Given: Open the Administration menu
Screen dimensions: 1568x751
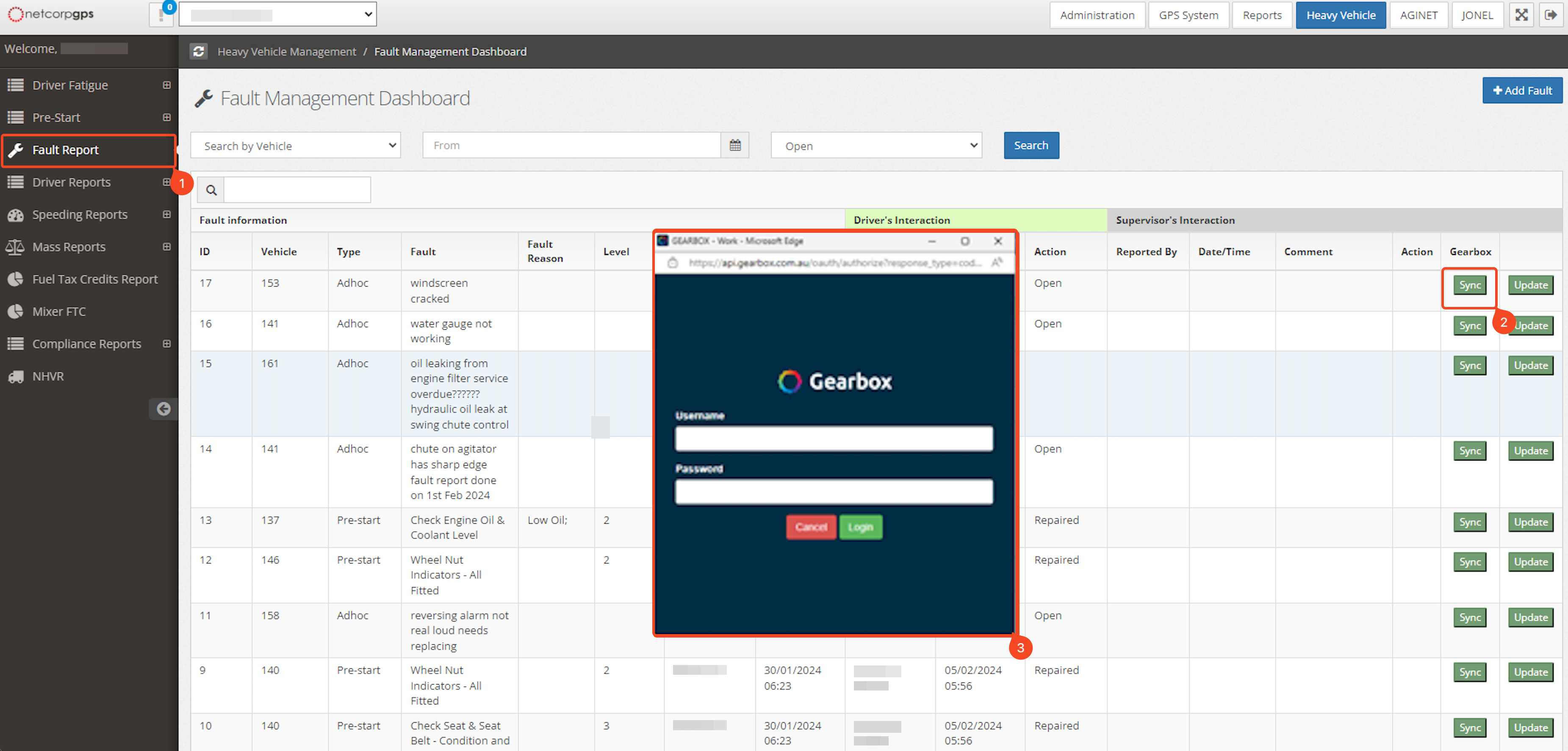Looking at the screenshot, I should pos(1097,15).
